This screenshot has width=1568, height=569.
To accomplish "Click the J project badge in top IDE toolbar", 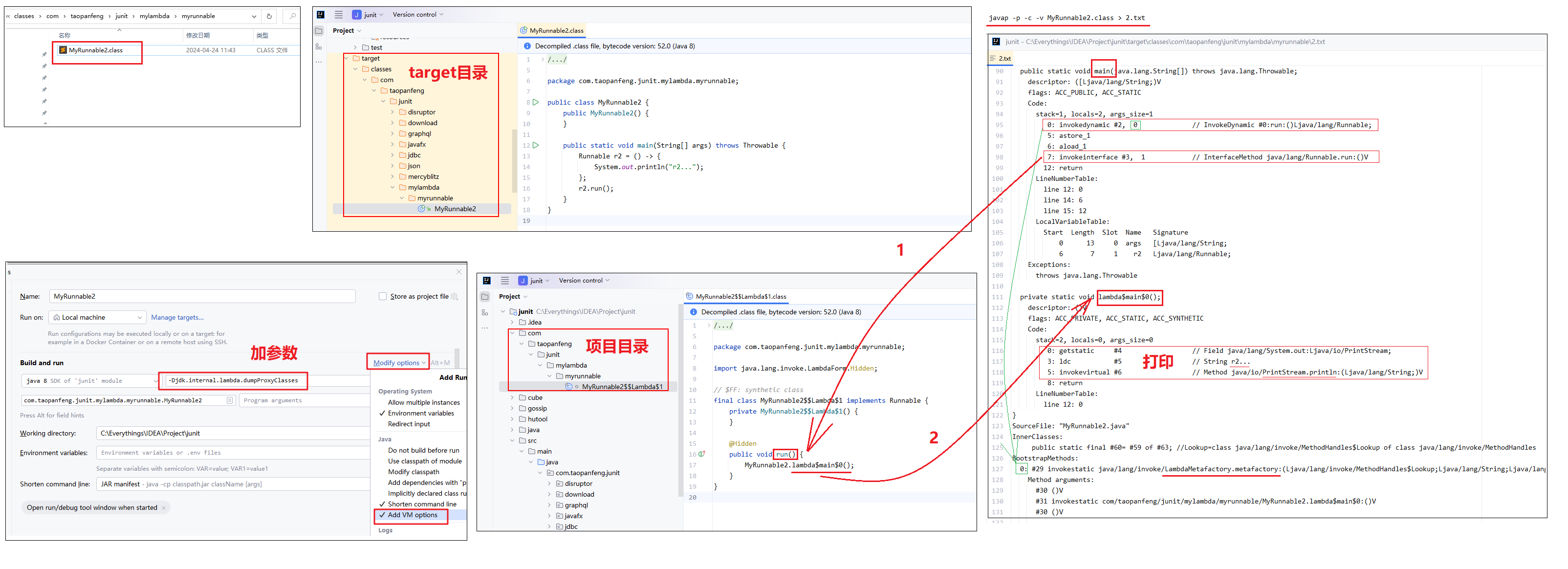I will 357,15.
